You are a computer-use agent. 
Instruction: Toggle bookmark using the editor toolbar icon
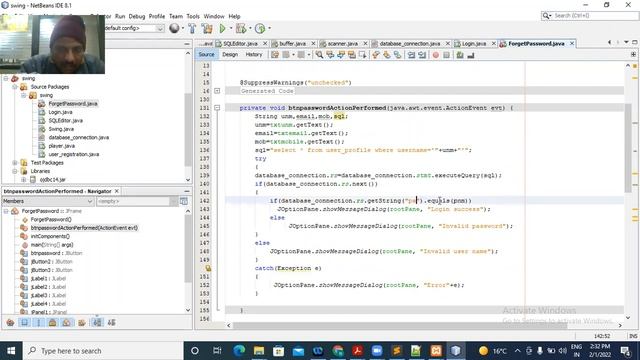[x=397, y=55]
